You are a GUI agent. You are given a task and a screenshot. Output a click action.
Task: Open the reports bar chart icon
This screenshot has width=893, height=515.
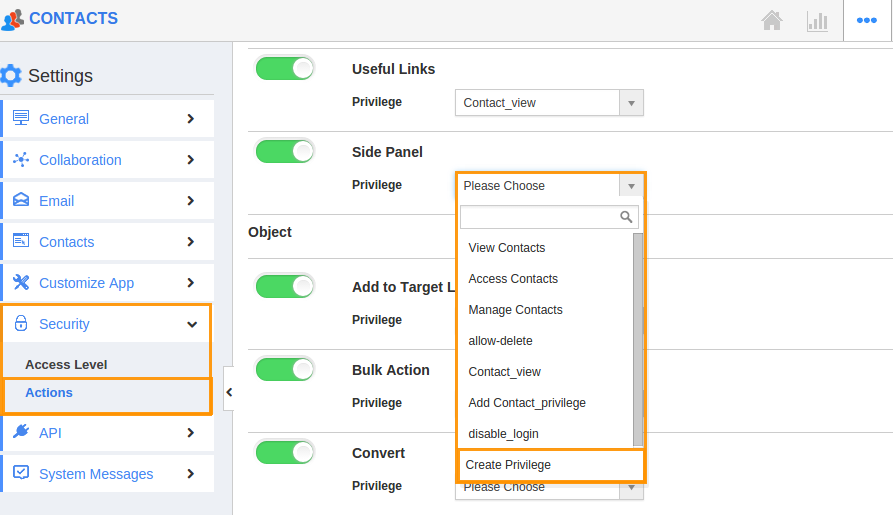[817, 22]
